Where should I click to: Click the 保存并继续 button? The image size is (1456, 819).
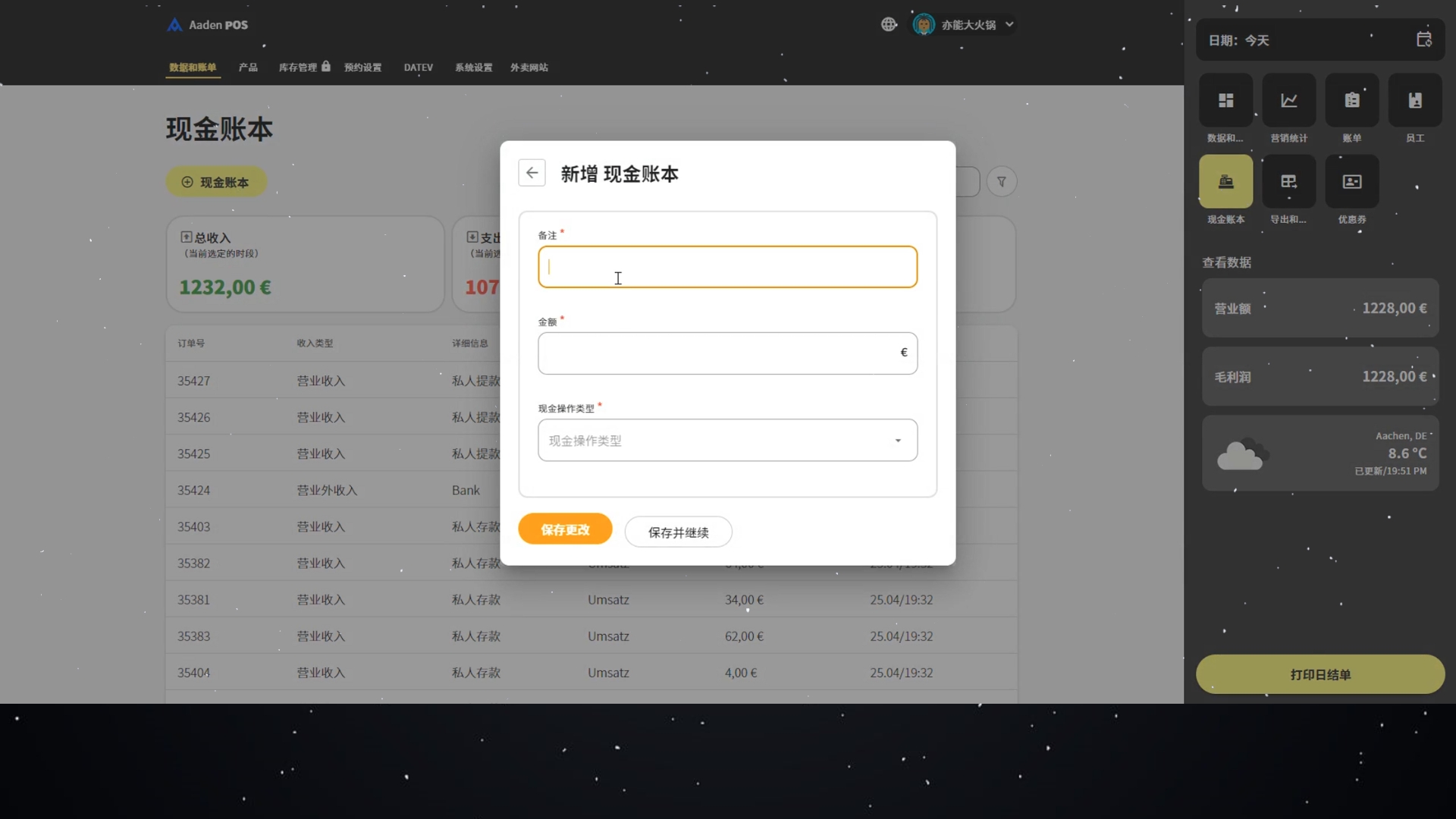pyautogui.click(x=678, y=532)
